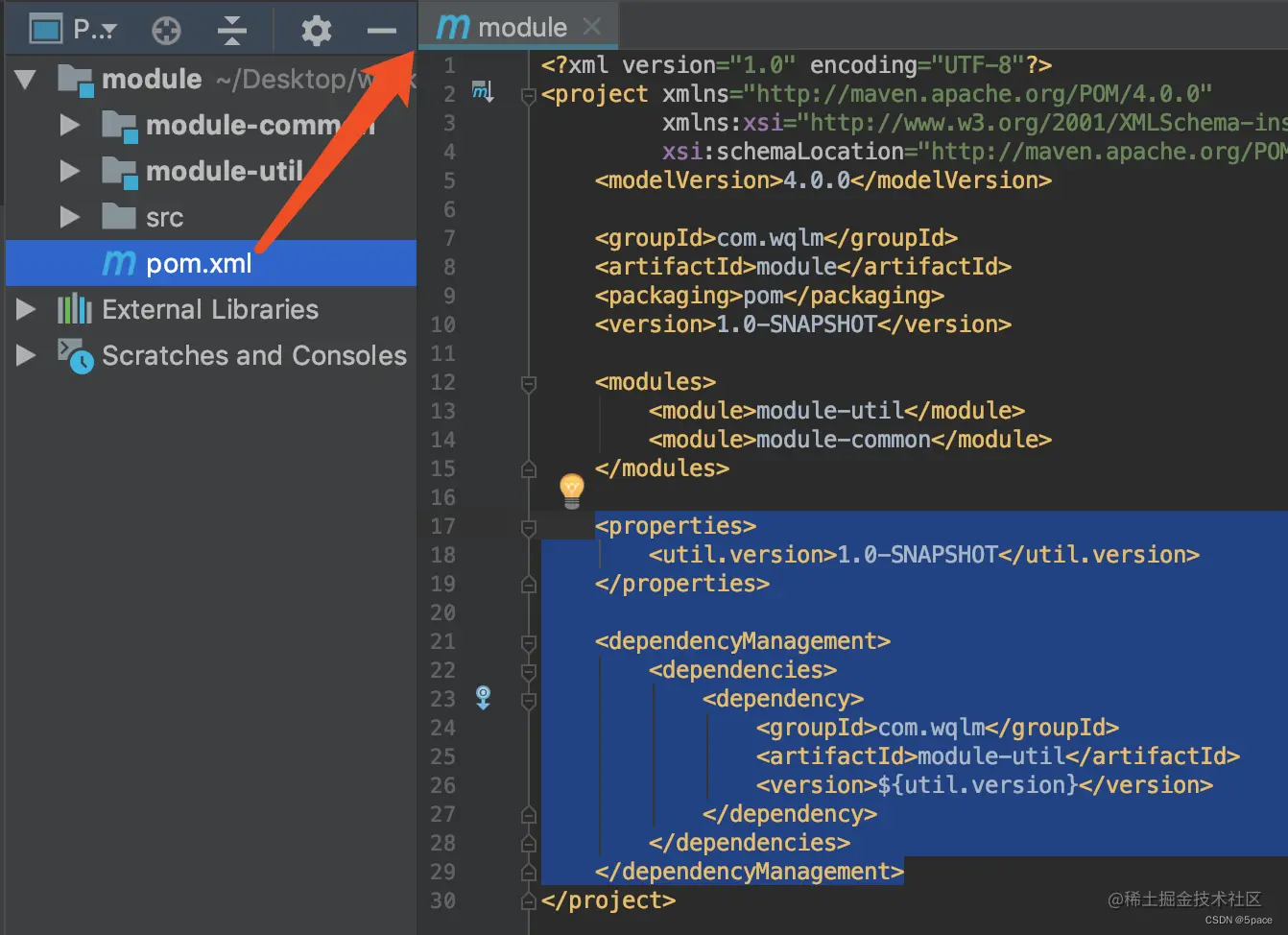Click the ${util.version} version line

985,785
